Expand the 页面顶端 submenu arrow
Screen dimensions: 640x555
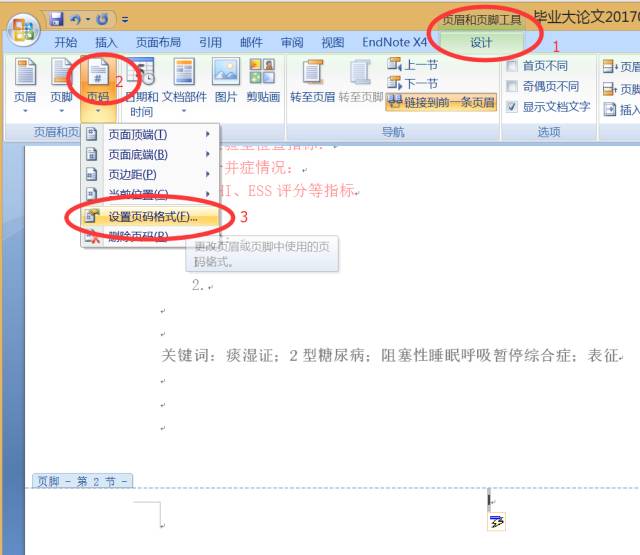(208, 134)
